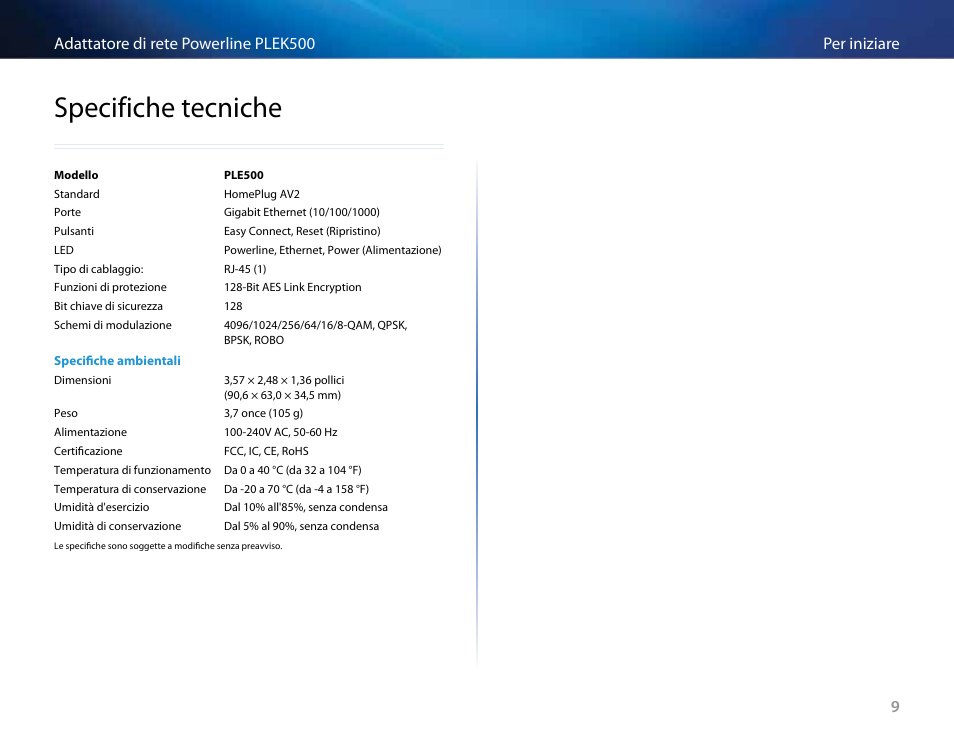Click '128-Bit AES Link Encryption' value
The image size is (954, 738).
(x=293, y=287)
